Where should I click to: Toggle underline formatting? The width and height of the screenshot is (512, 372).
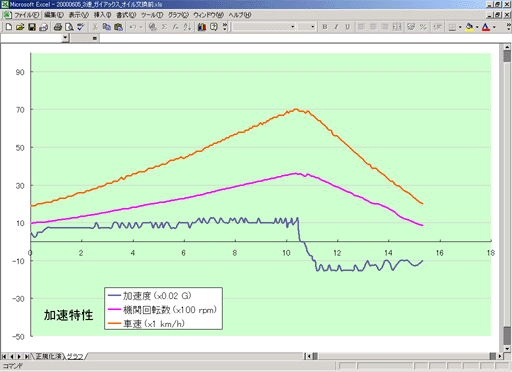(x=348, y=27)
